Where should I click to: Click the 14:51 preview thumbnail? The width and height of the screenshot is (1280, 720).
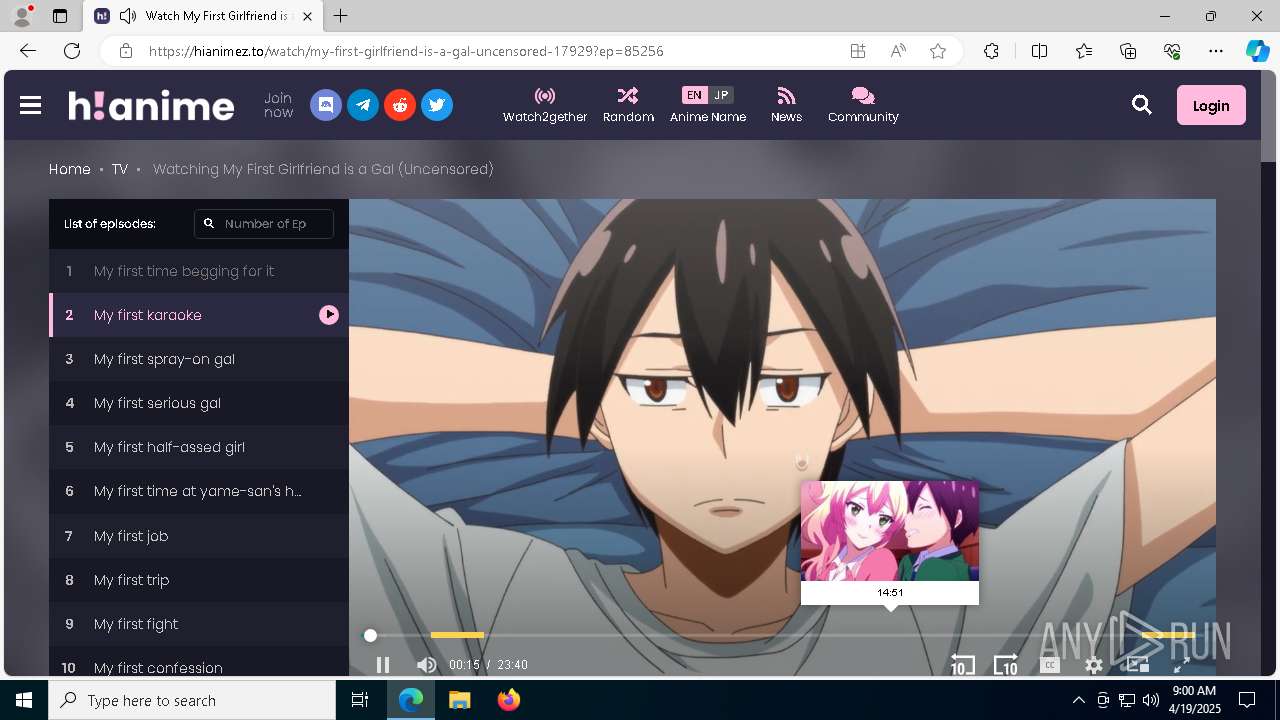pos(890,531)
